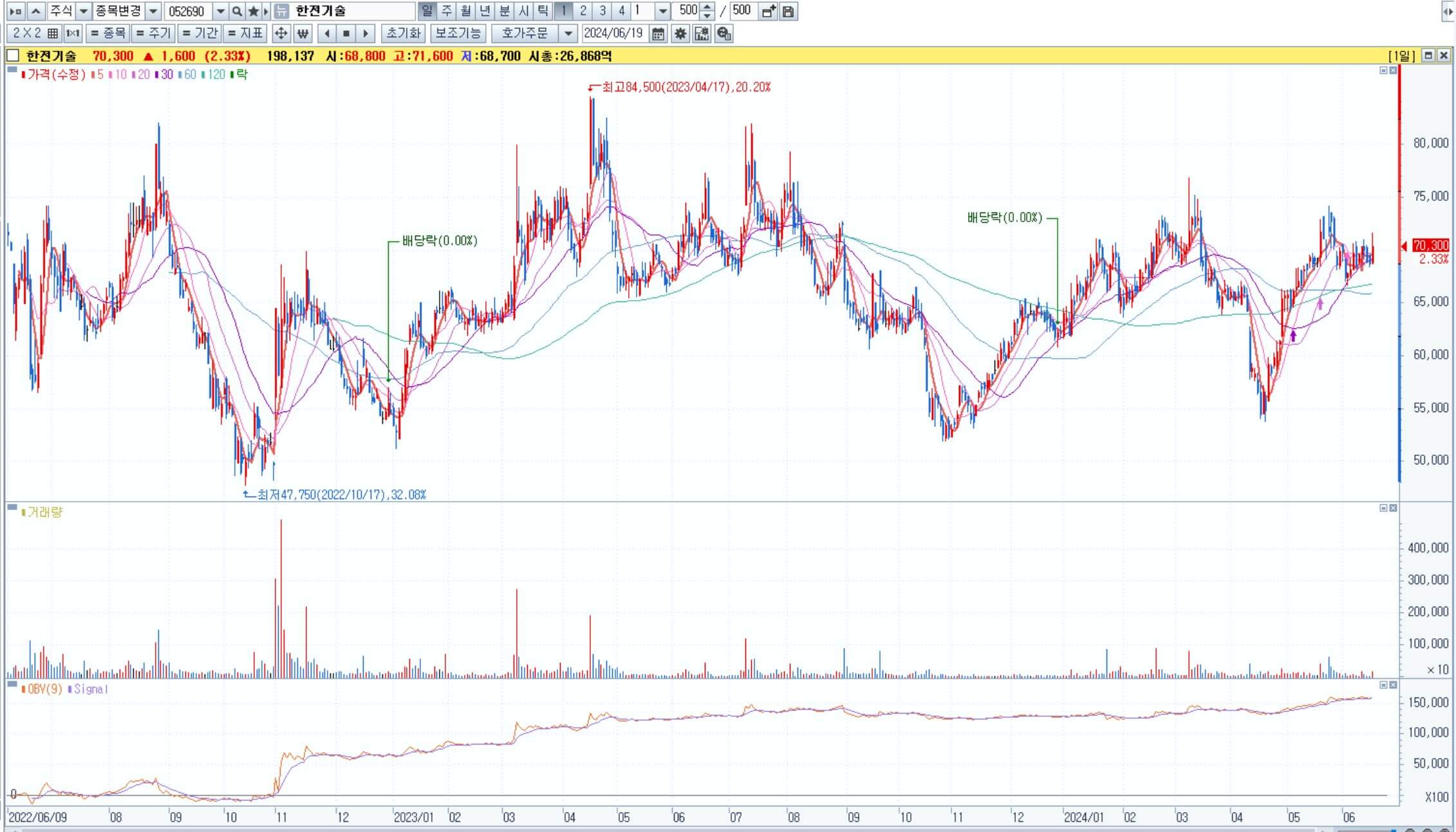This screenshot has width=1456, height=832.
Task: Expand the stock code 052690 dropdown
Action: tap(220, 11)
